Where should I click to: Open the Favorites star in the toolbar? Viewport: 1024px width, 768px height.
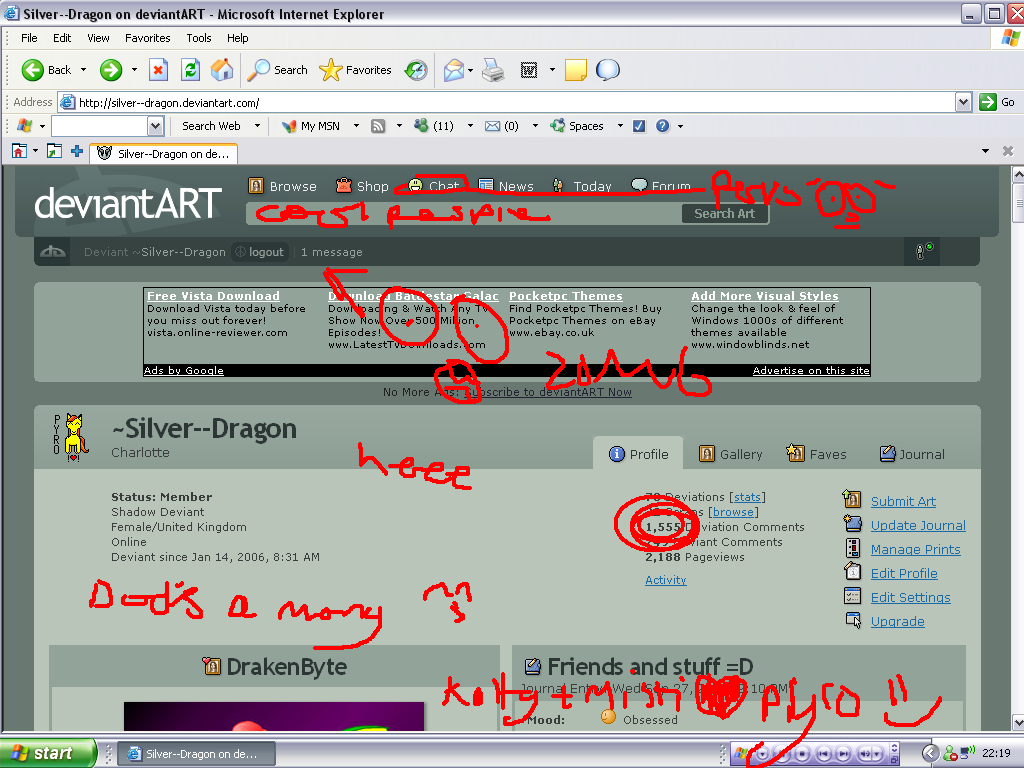point(355,70)
